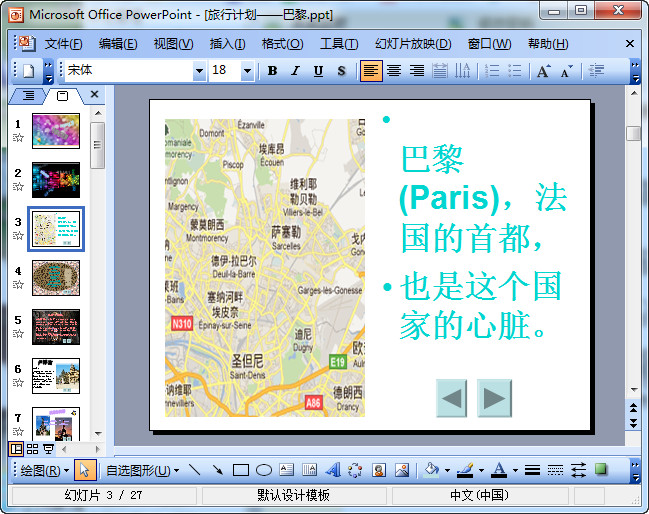
Task: Switch to Slide Sorter view
Action: [32, 449]
